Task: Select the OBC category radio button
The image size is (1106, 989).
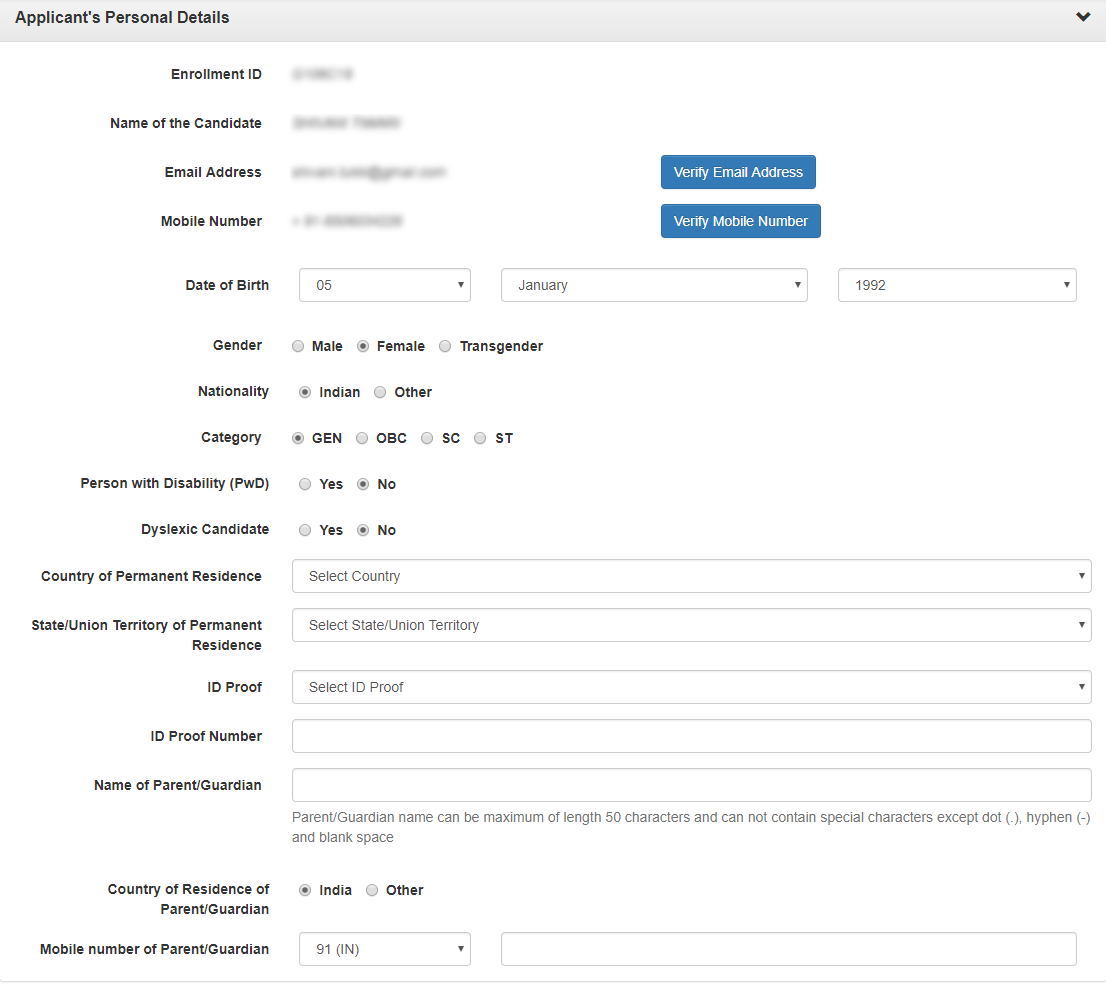Action: click(x=362, y=438)
